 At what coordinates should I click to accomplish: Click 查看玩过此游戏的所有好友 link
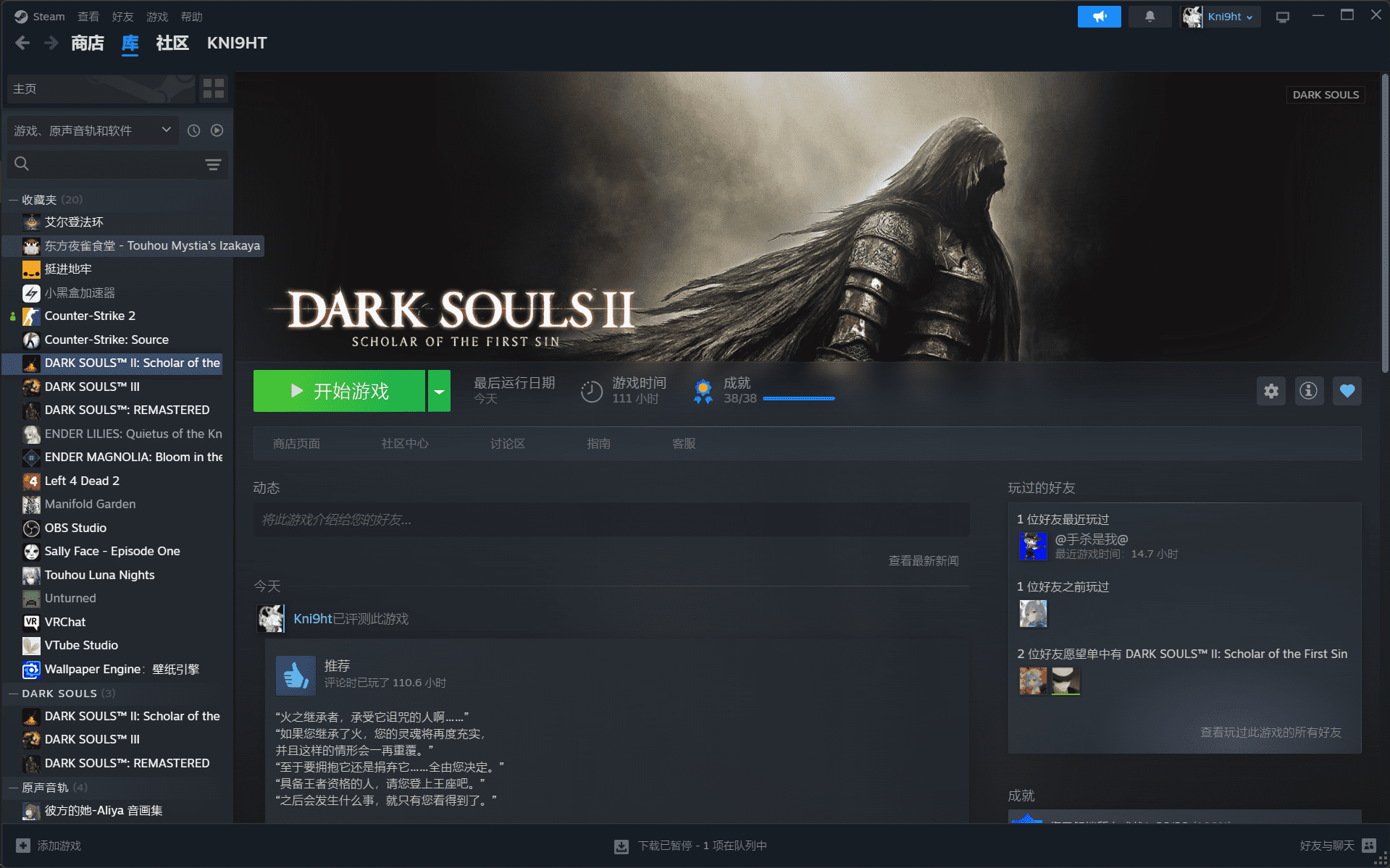(x=1270, y=733)
